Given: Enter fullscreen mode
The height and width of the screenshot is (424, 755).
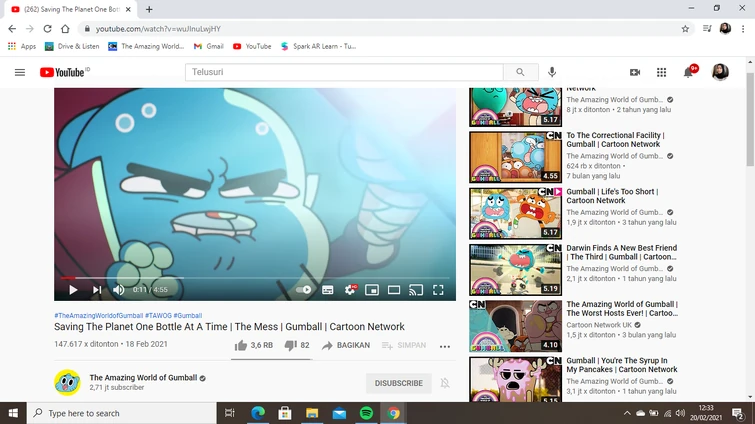Looking at the screenshot, I should click(x=438, y=290).
